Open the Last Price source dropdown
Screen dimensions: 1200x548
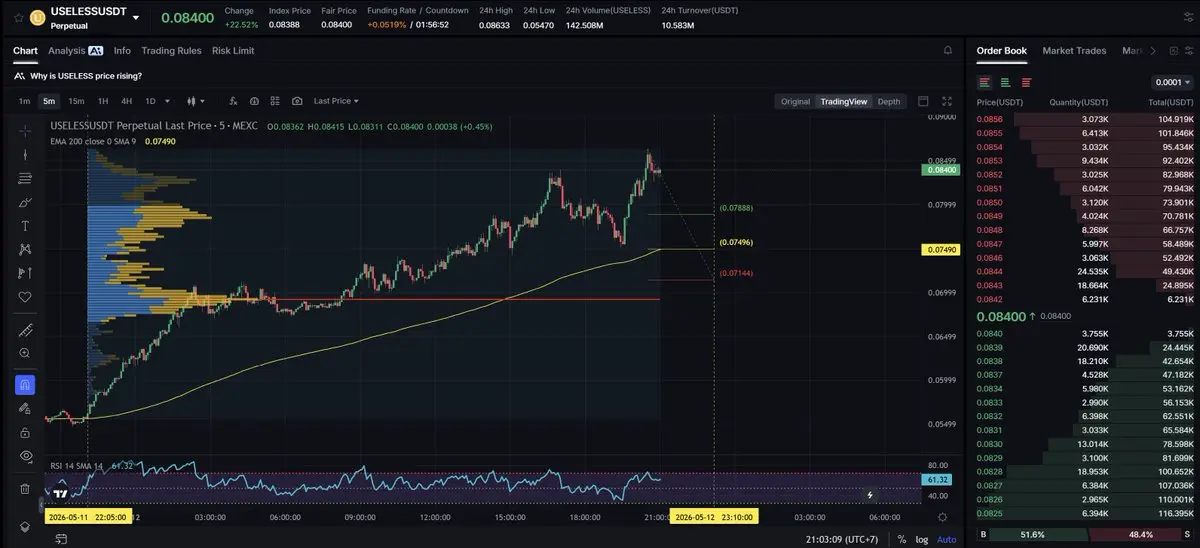[x=336, y=101]
